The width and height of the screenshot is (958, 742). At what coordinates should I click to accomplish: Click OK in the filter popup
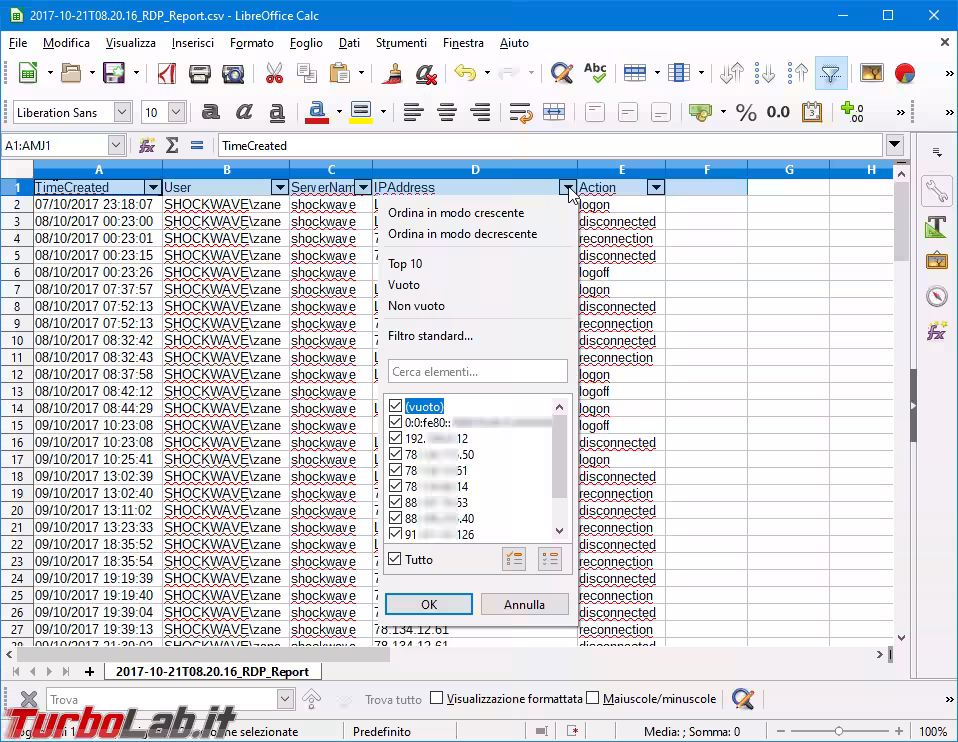(429, 604)
